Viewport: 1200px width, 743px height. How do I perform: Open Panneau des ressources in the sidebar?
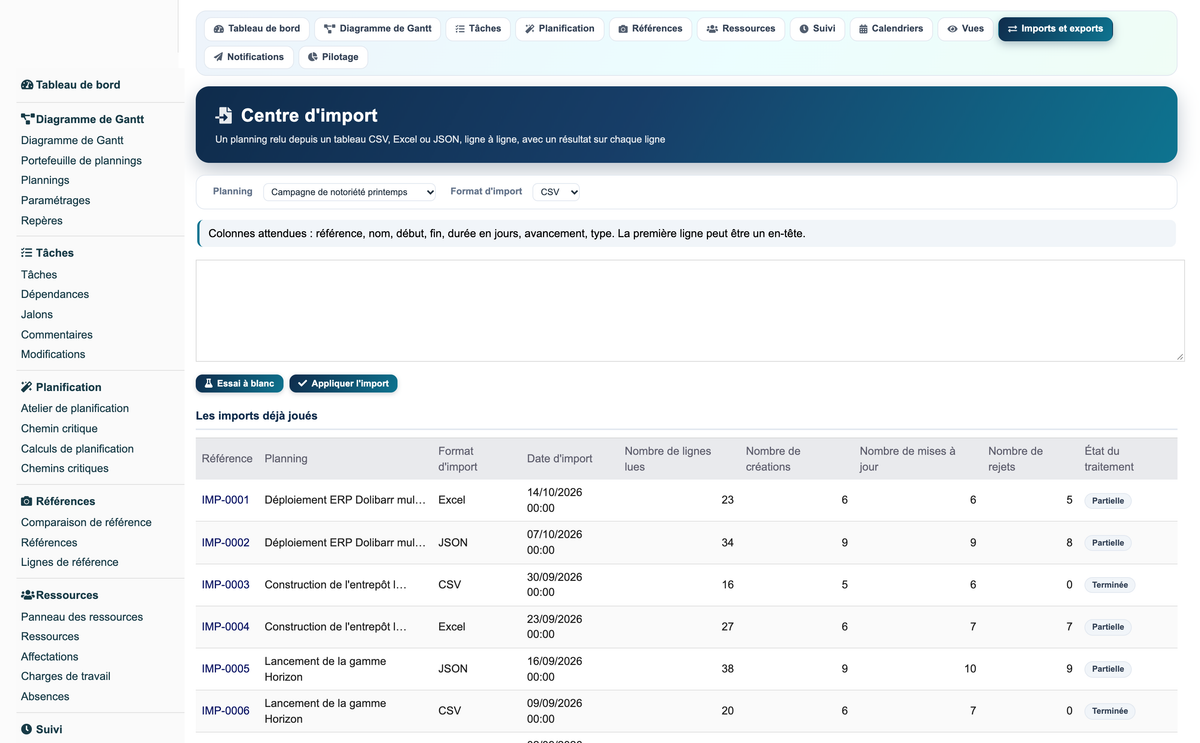(x=82, y=616)
